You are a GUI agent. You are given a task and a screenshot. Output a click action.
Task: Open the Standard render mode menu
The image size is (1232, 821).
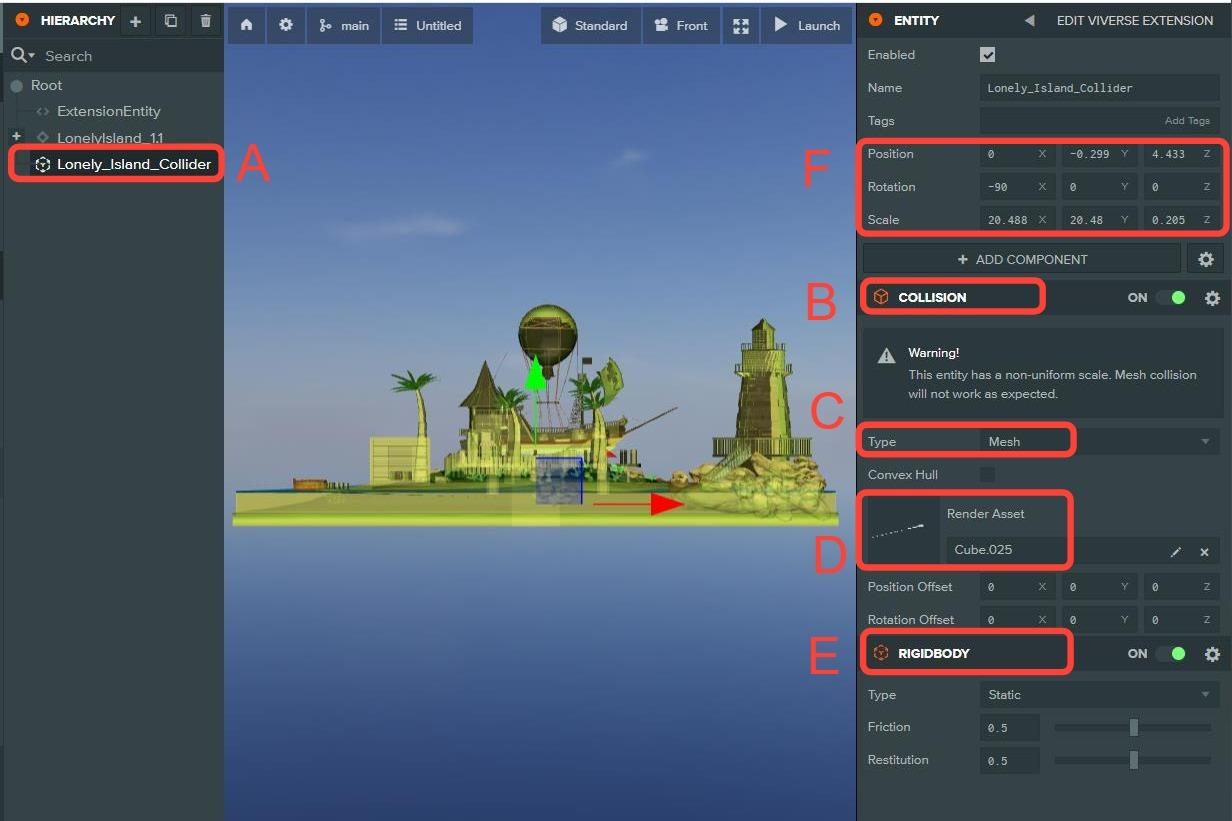(x=590, y=25)
